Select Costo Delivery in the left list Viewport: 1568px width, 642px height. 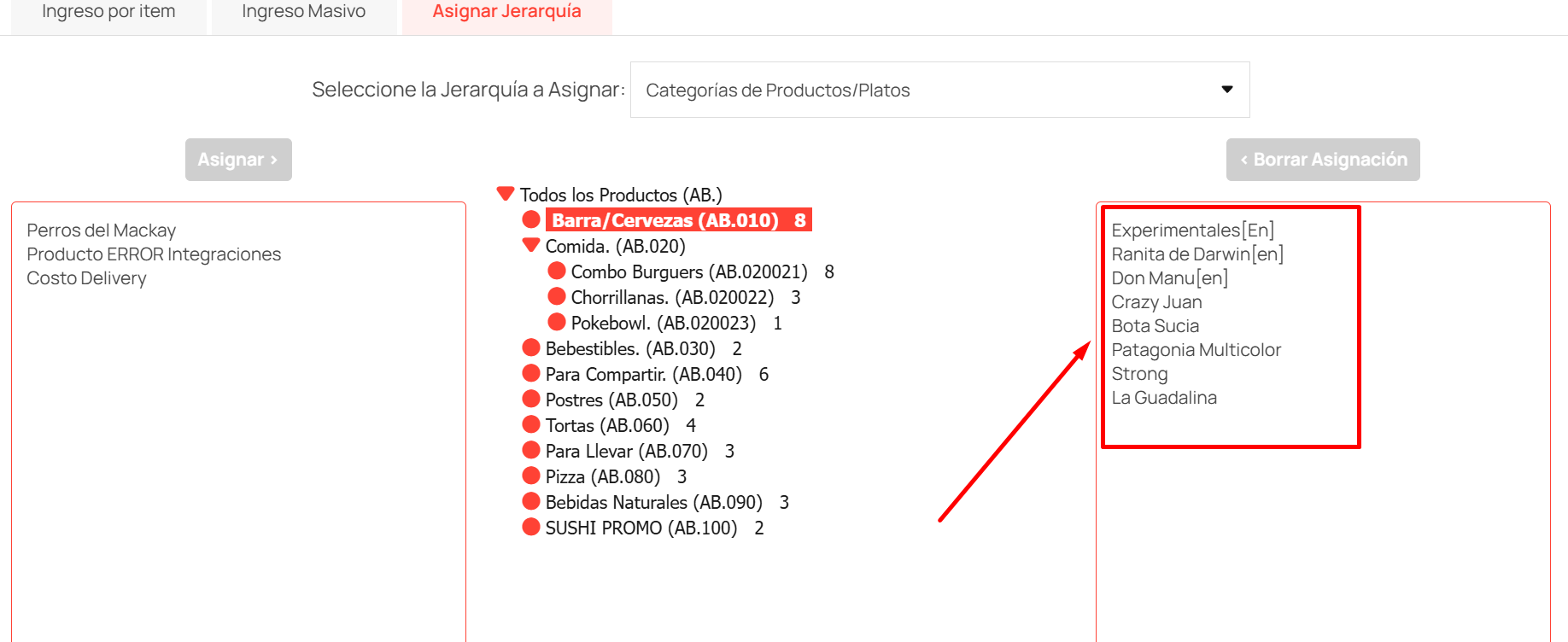point(86,278)
